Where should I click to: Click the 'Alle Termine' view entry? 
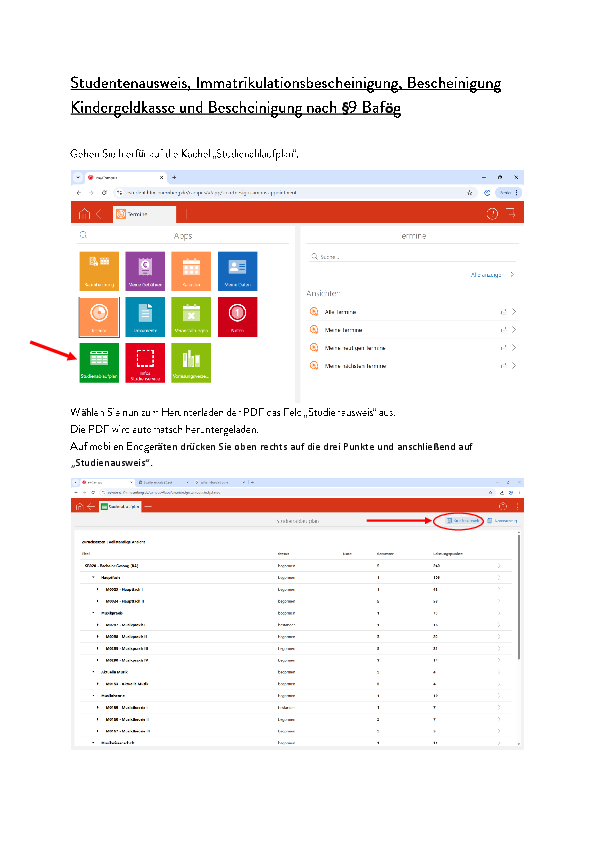pyautogui.click(x=412, y=311)
